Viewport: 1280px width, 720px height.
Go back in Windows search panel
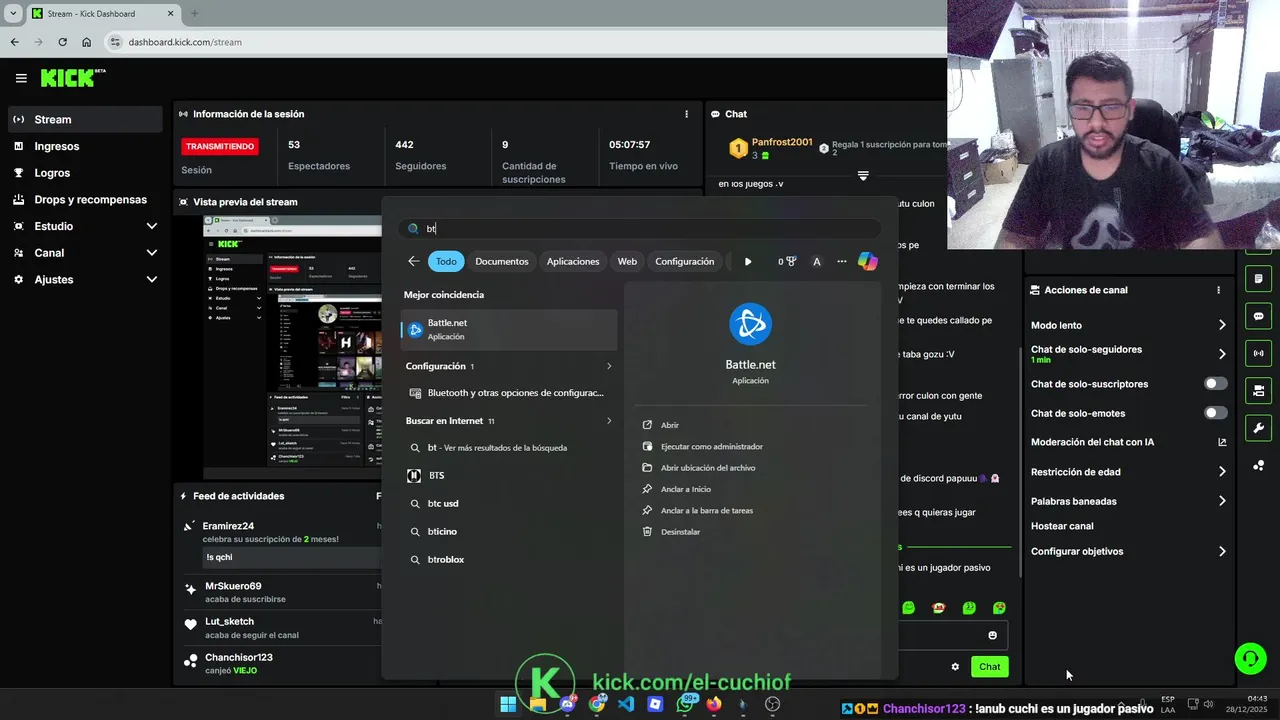413,261
